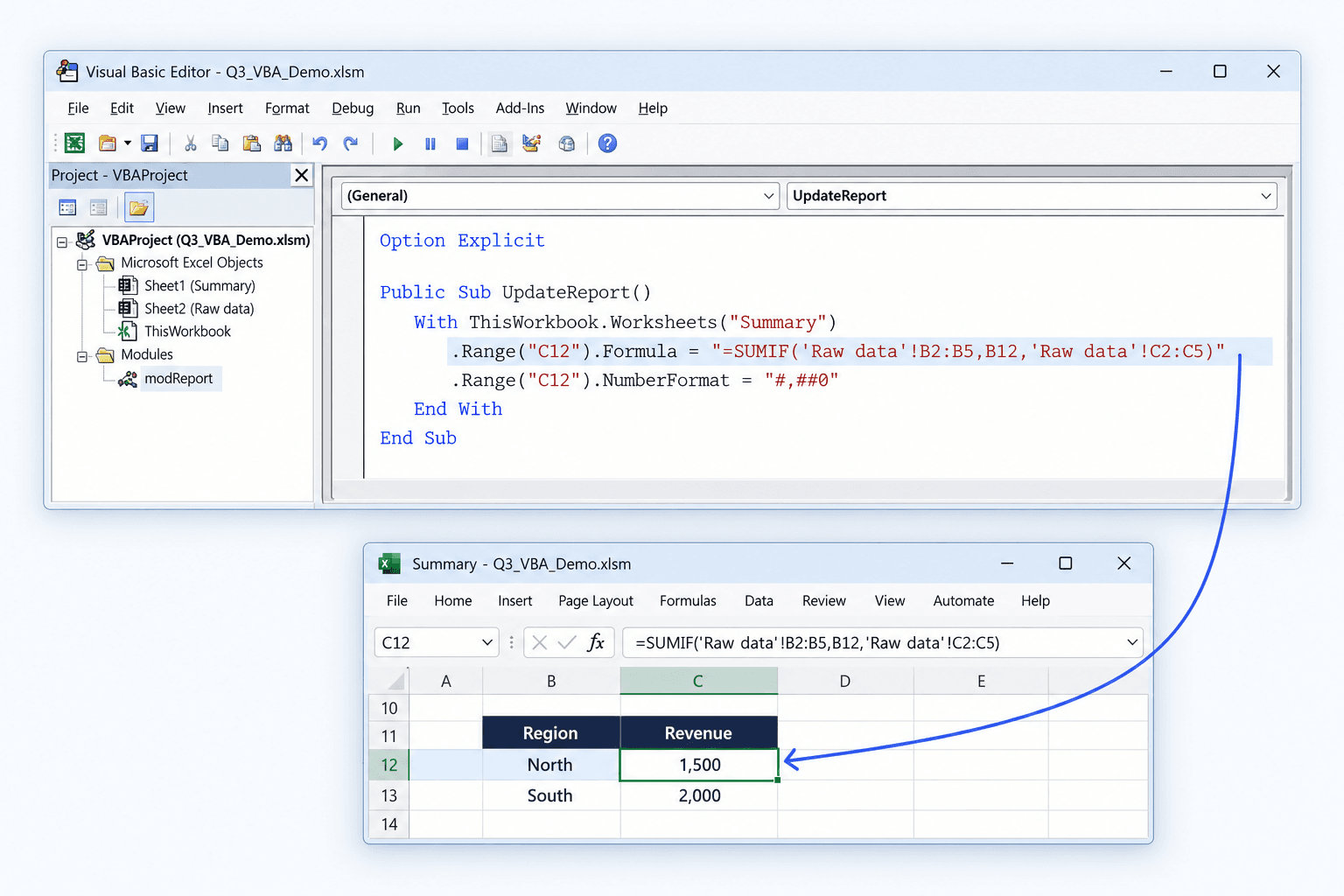Collapse the Microsoft Excel Objects folder
The width and height of the screenshot is (1344, 896).
(x=82, y=264)
